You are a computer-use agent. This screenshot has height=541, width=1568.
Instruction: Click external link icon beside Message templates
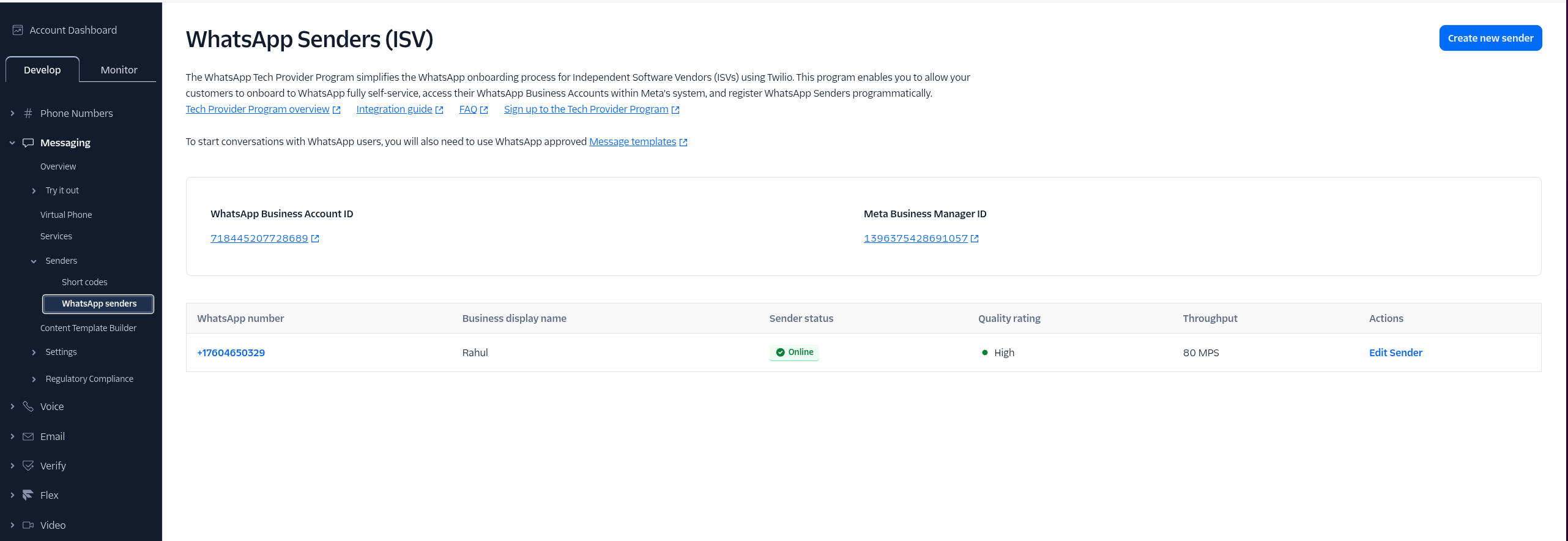coord(683,143)
